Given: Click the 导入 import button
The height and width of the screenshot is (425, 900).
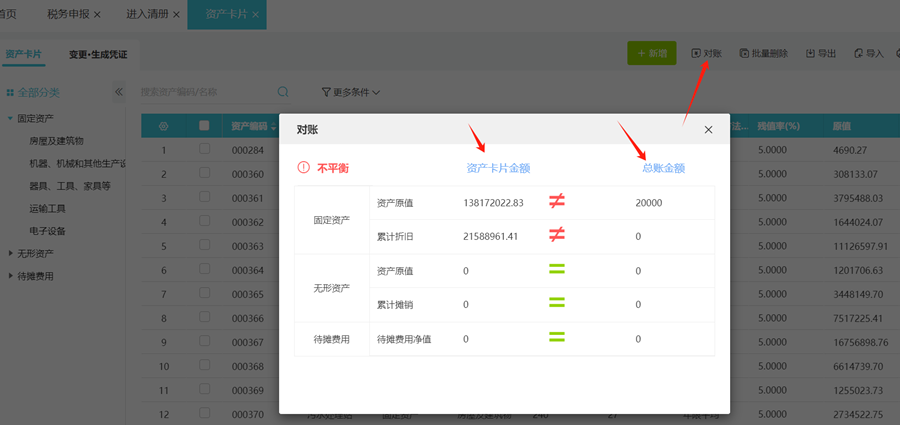Looking at the screenshot, I should [x=869, y=53].
